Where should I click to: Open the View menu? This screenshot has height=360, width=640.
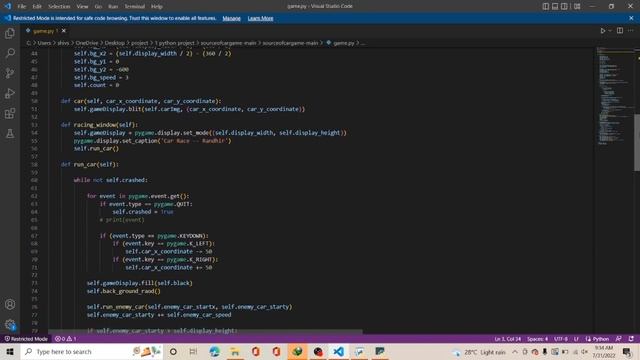pyautogui.click(x=82, y=7)
